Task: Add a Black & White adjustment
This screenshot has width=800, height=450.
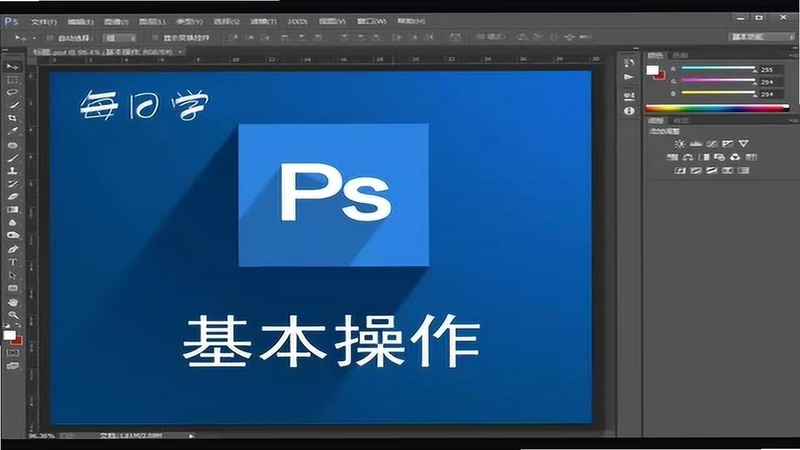Action: 704,157
